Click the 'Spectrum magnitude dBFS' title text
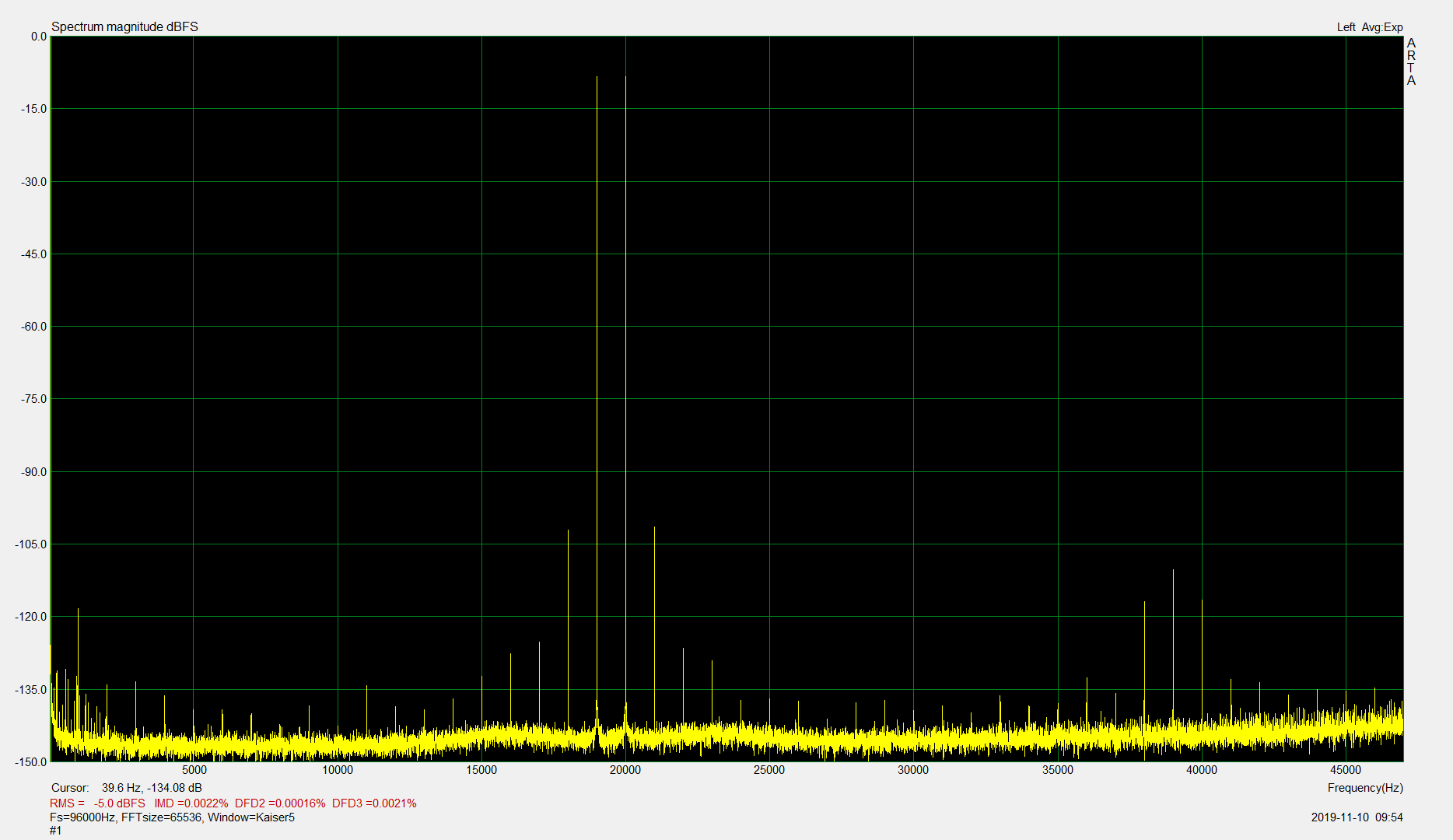Image resolution: width=1453 pixels, height=840 pixels. pos(124,26)
